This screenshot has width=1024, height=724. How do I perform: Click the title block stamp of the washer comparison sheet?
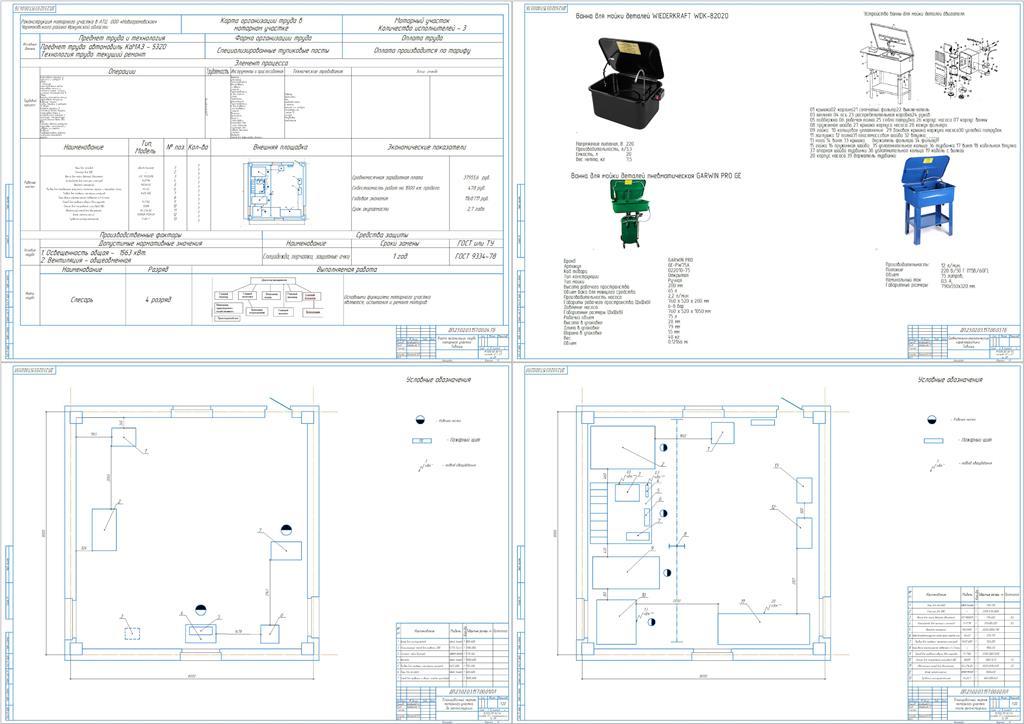964,341
